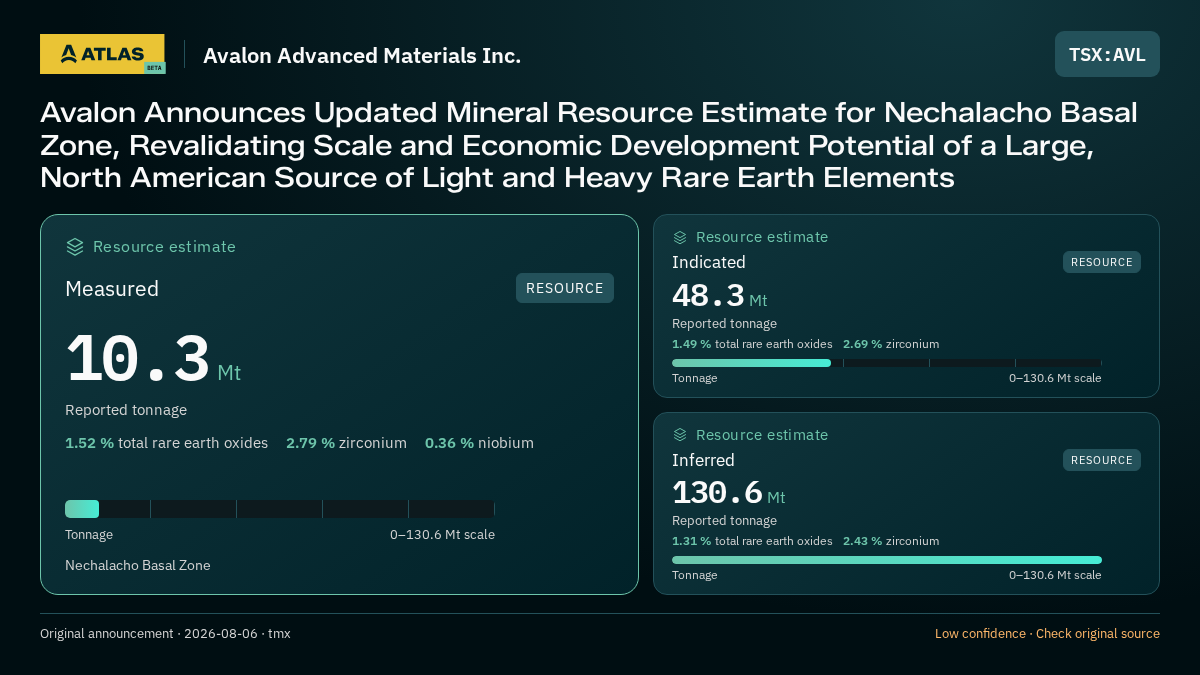The image size is (1200, 675).
Task: Click the Inferred tonnage progress bar
Action: [x=887, y=560]
